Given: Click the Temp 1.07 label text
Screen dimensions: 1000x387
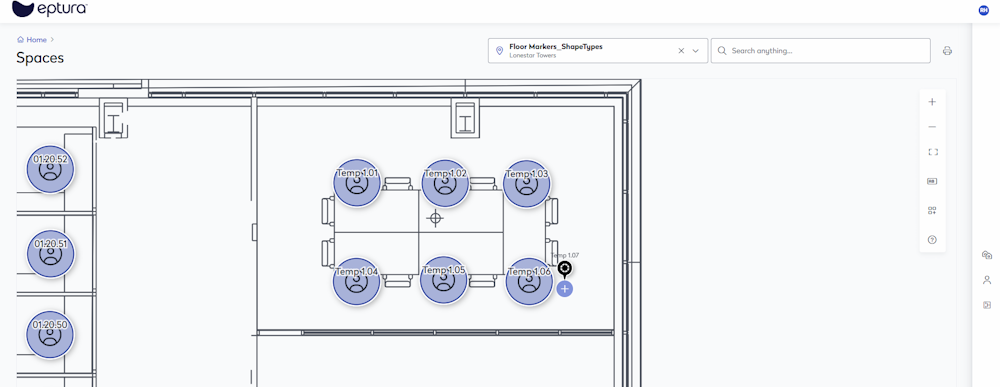Looking at the screenshot, I should (x=564, y=255).
